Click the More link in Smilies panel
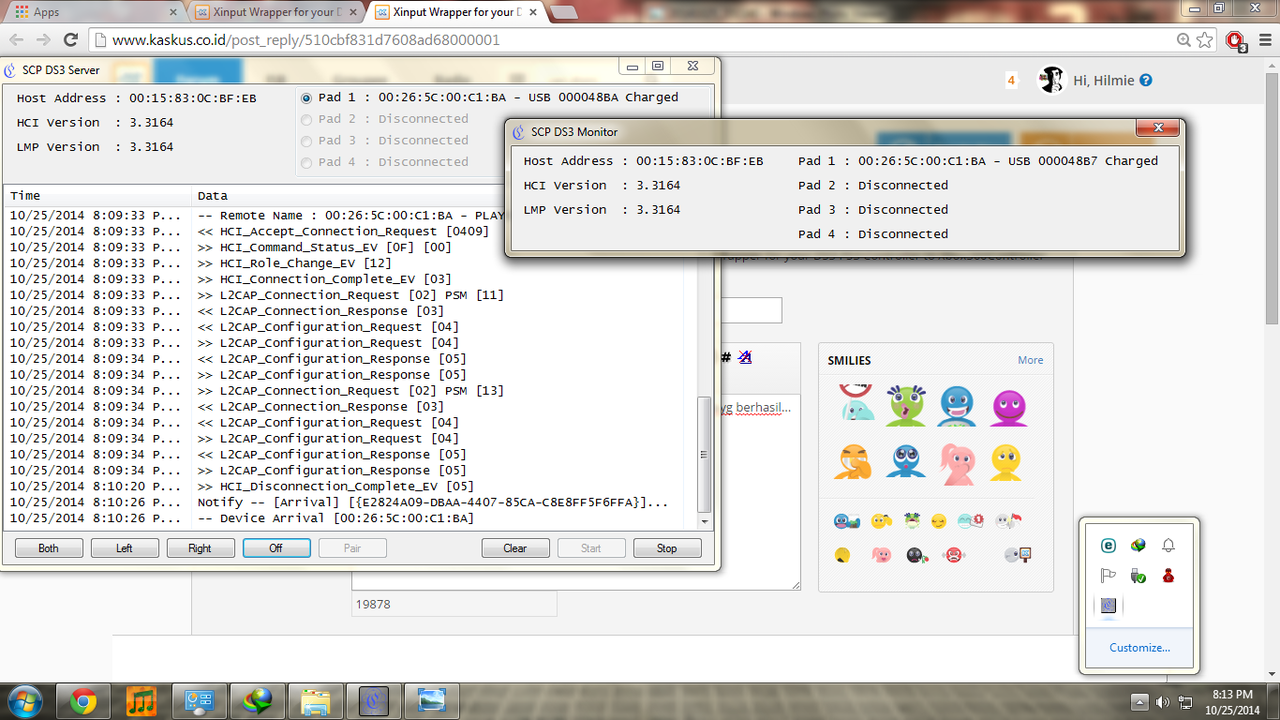Viewport: 1280px width, 720px height. [1030, 360]
